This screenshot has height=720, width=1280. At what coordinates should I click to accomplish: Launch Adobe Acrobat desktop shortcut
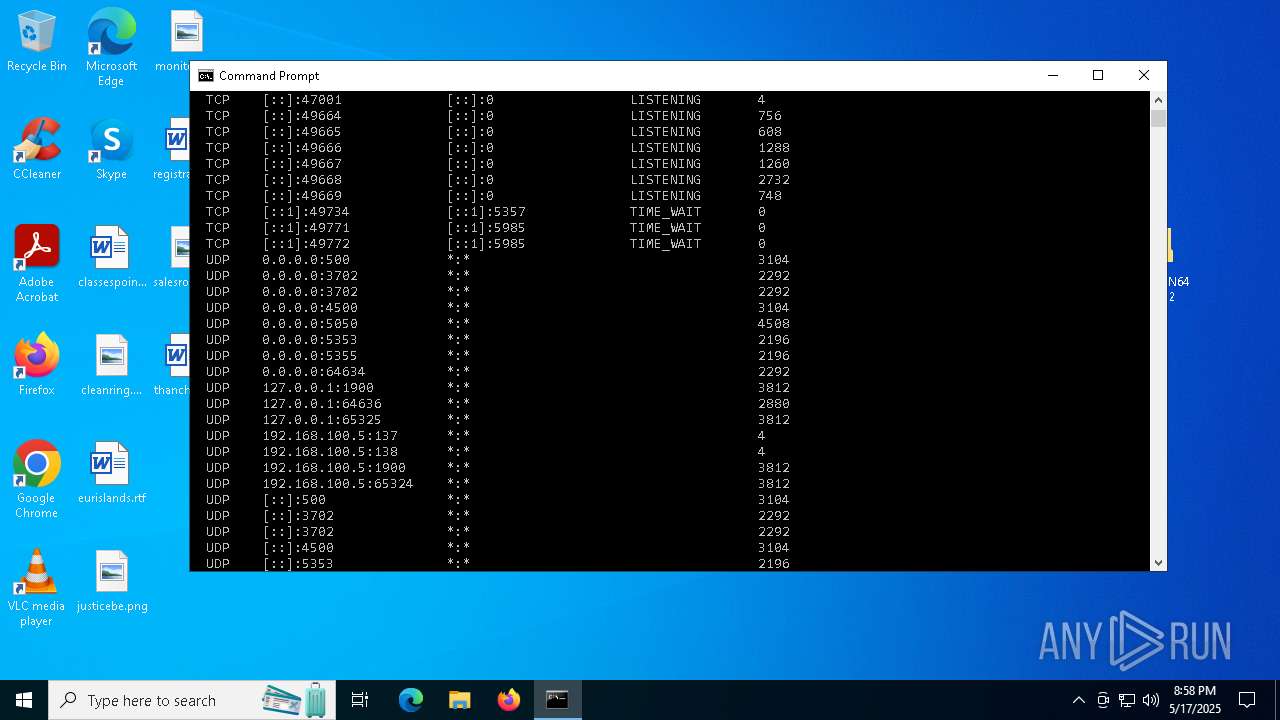click(x=36, y=264)
